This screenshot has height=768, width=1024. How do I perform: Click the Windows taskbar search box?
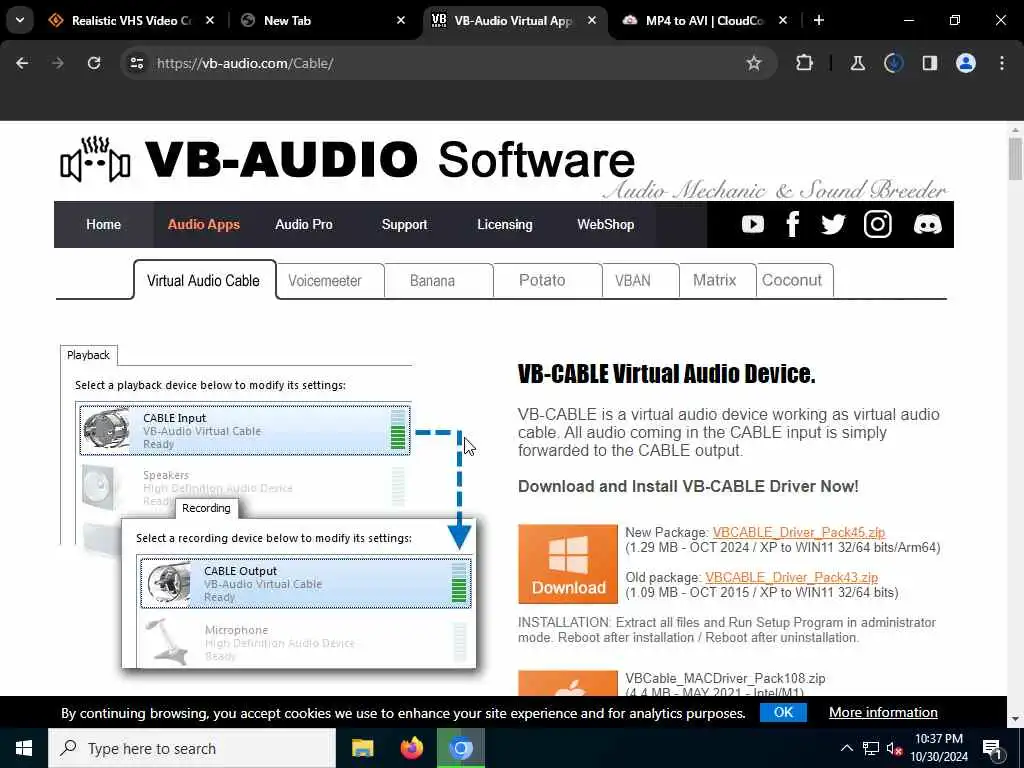192,748
